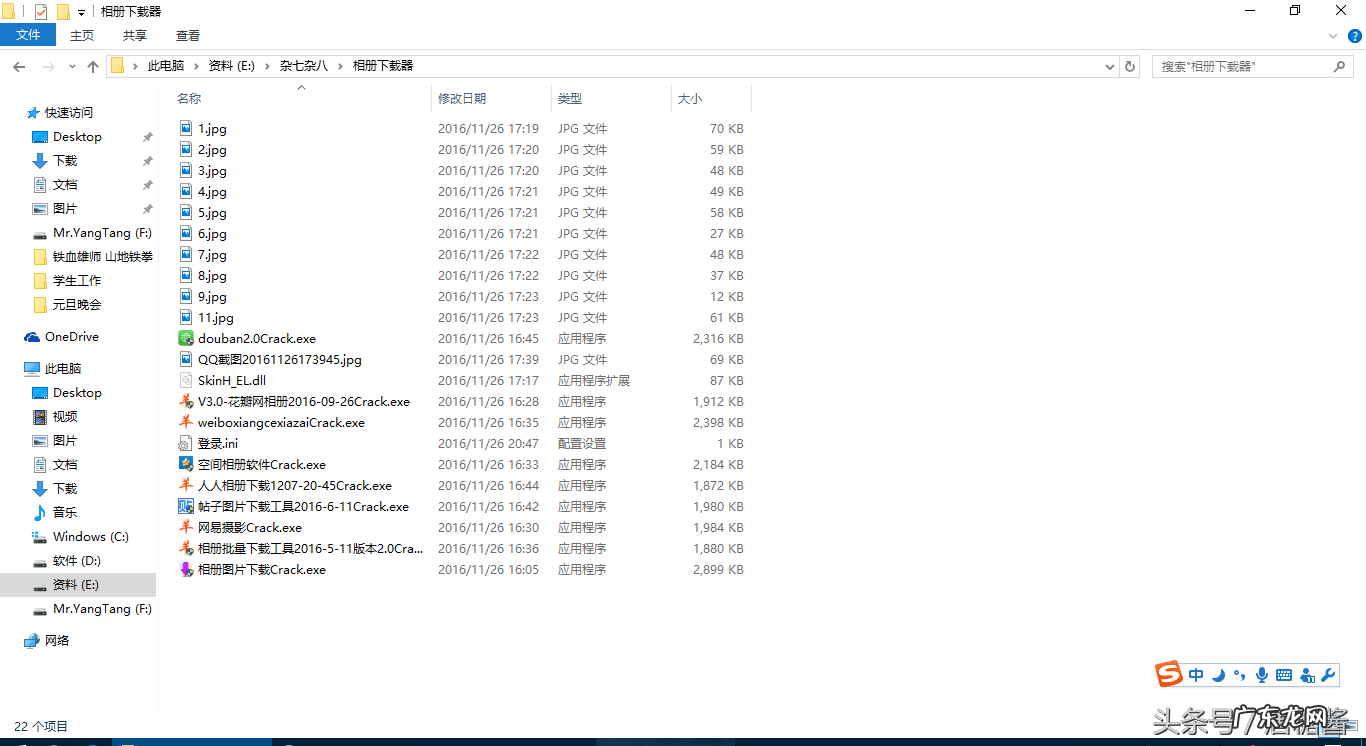Image resolution: width=1366 pixels, height=746 pixels.
Task: Sort files by the 修改日期 column header
Action: (x=462, y=98)
